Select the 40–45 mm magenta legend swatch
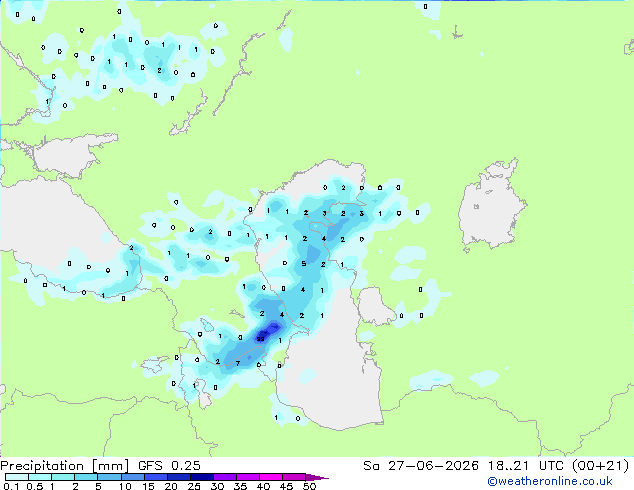 click(271, 477)
